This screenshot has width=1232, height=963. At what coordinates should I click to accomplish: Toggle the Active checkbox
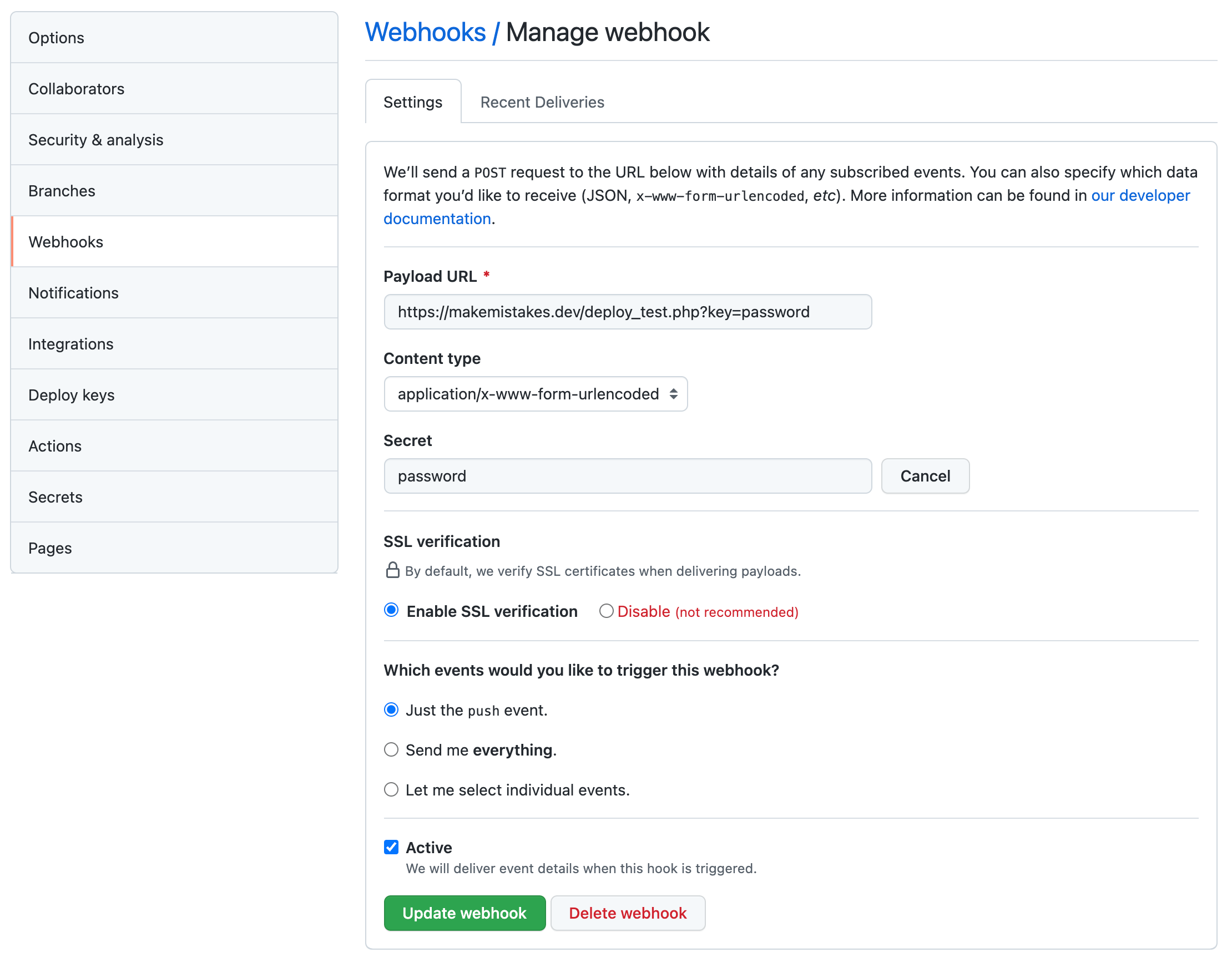(391, 847)
